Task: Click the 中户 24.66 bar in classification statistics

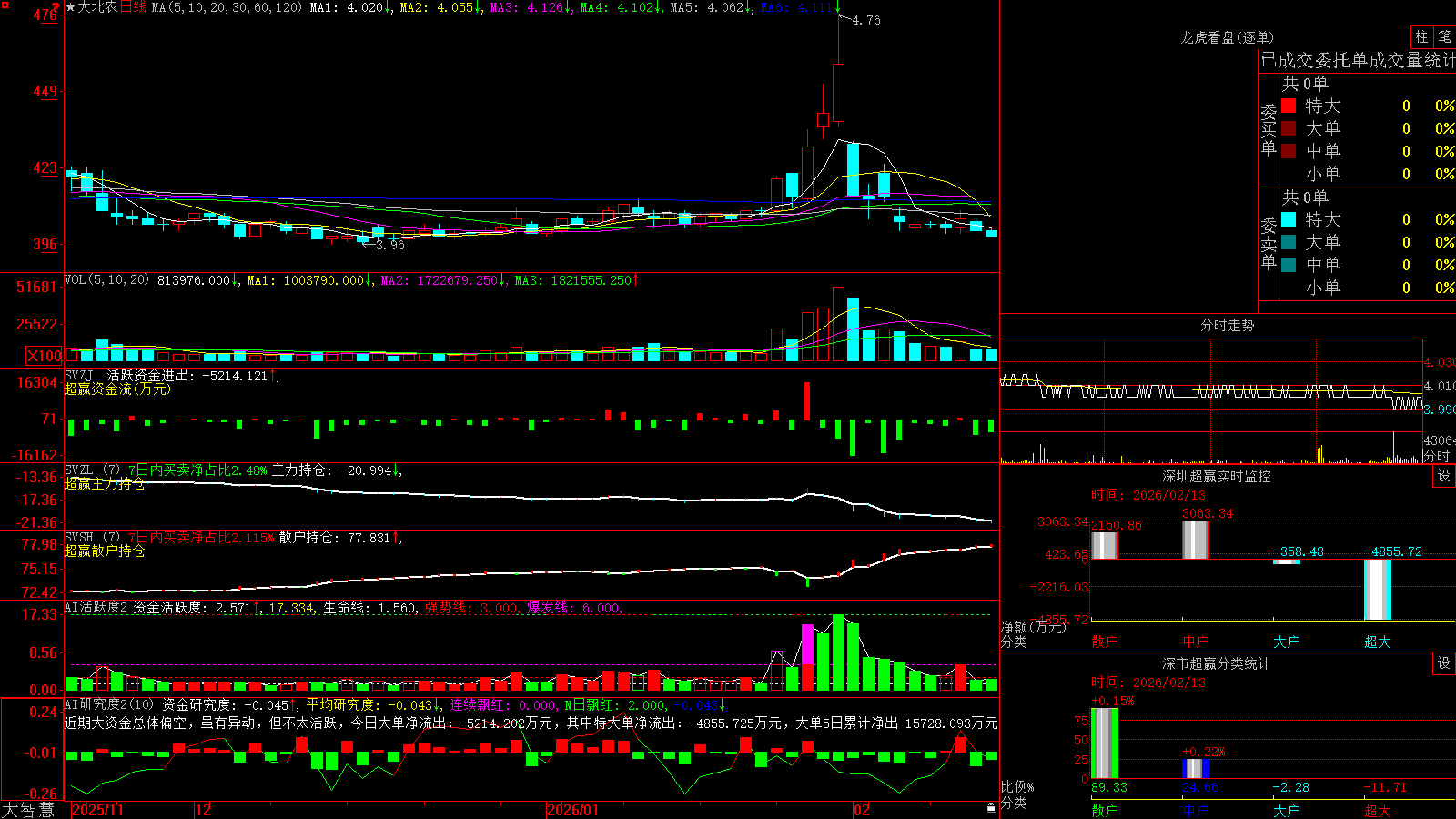Action: click(1195, 769)
